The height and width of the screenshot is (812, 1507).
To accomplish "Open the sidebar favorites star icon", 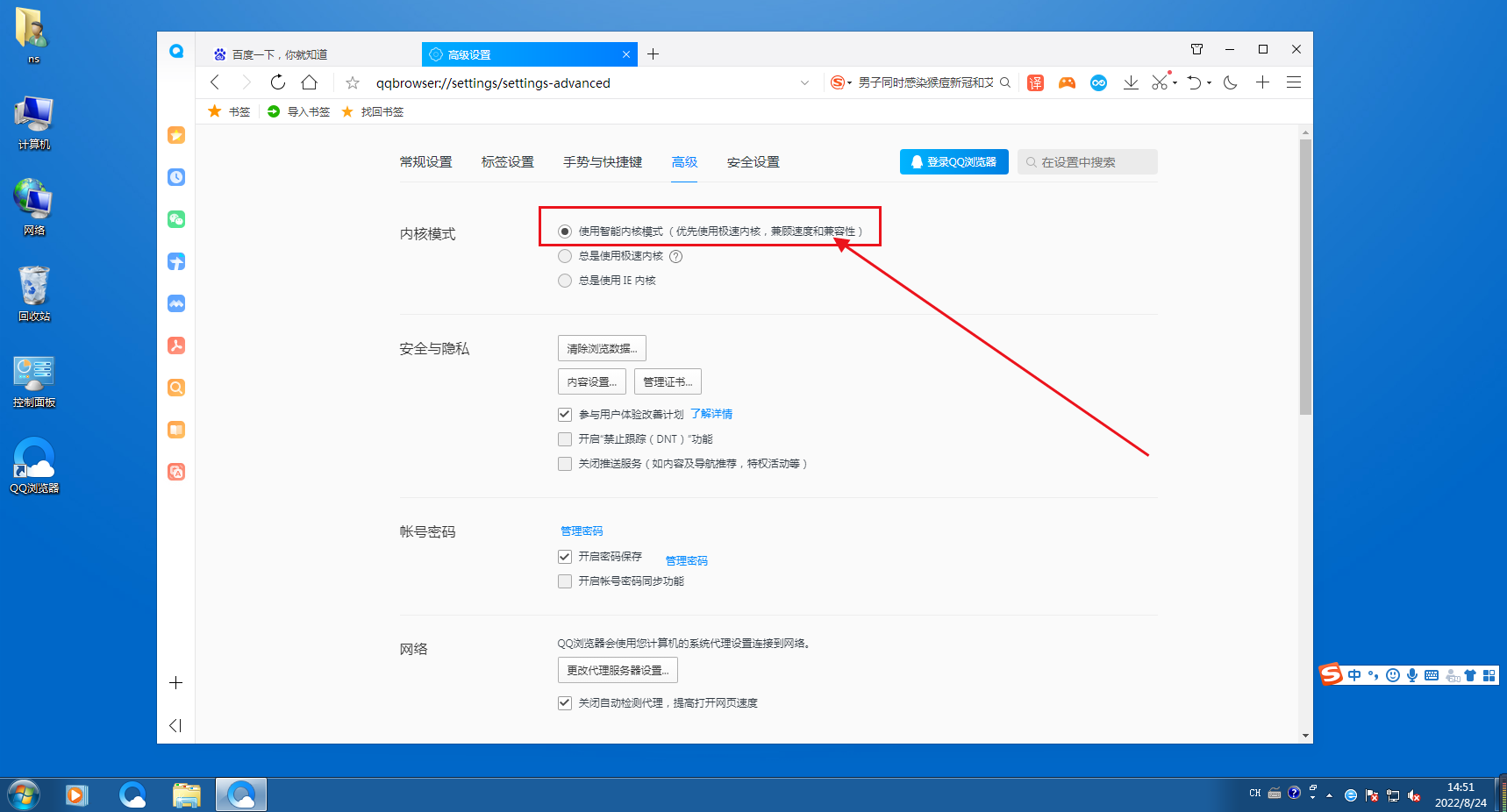I will [176, 135].
